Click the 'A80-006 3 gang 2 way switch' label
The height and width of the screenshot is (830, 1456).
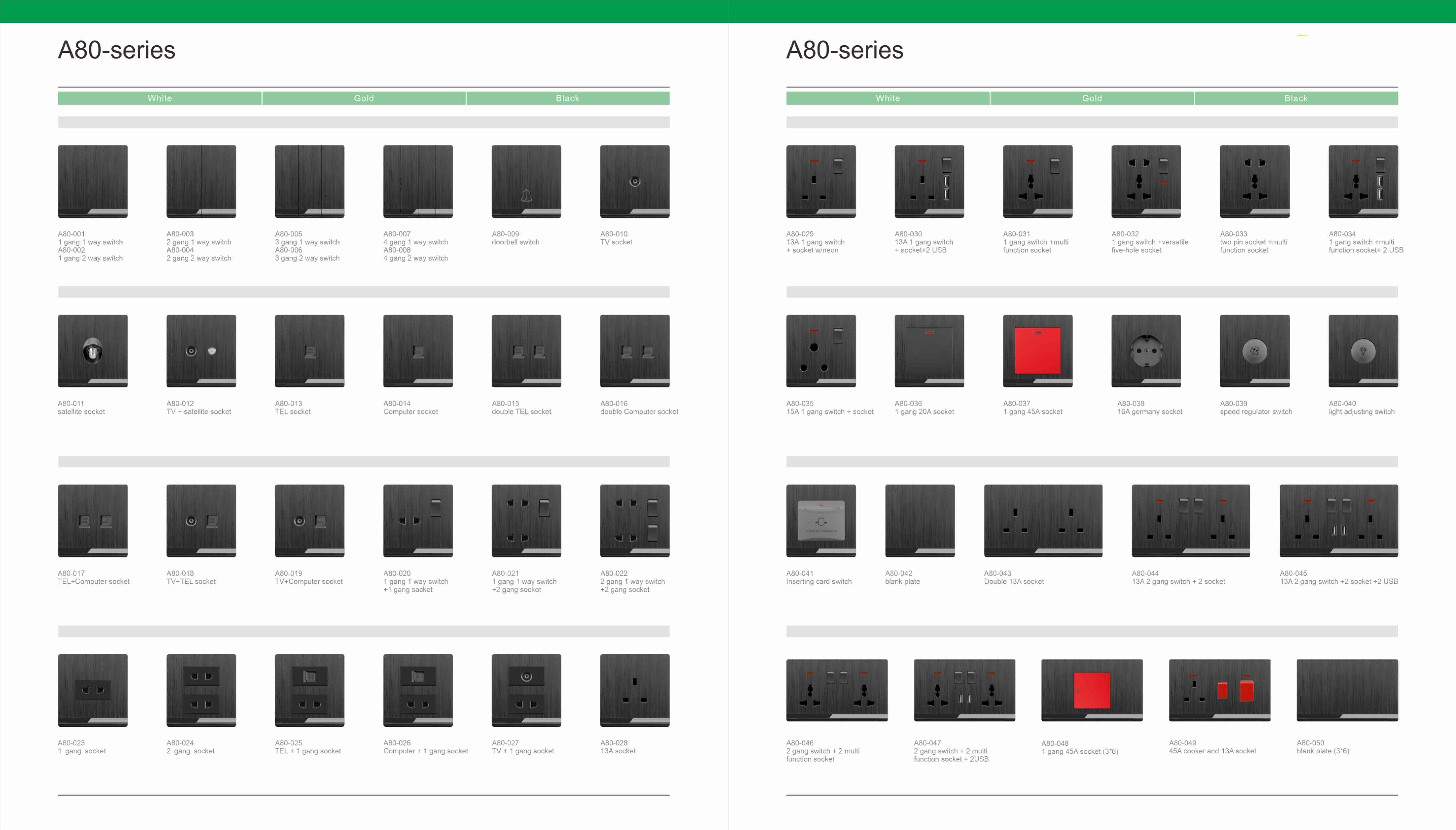coord(307,254)
